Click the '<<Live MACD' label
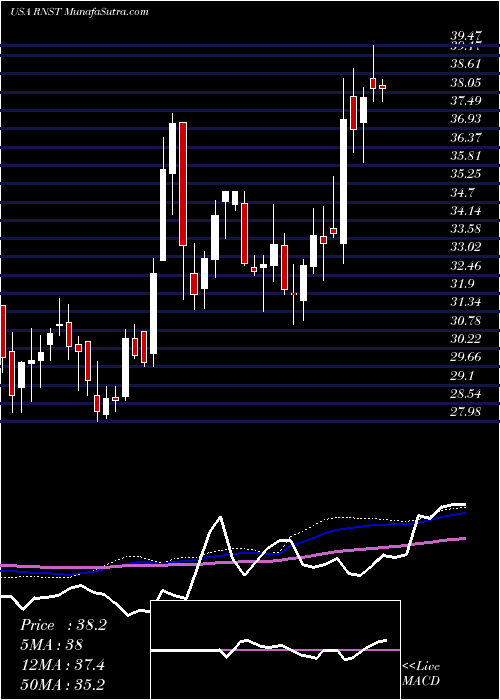Viewport: 500px width, 700px height. 421,674
